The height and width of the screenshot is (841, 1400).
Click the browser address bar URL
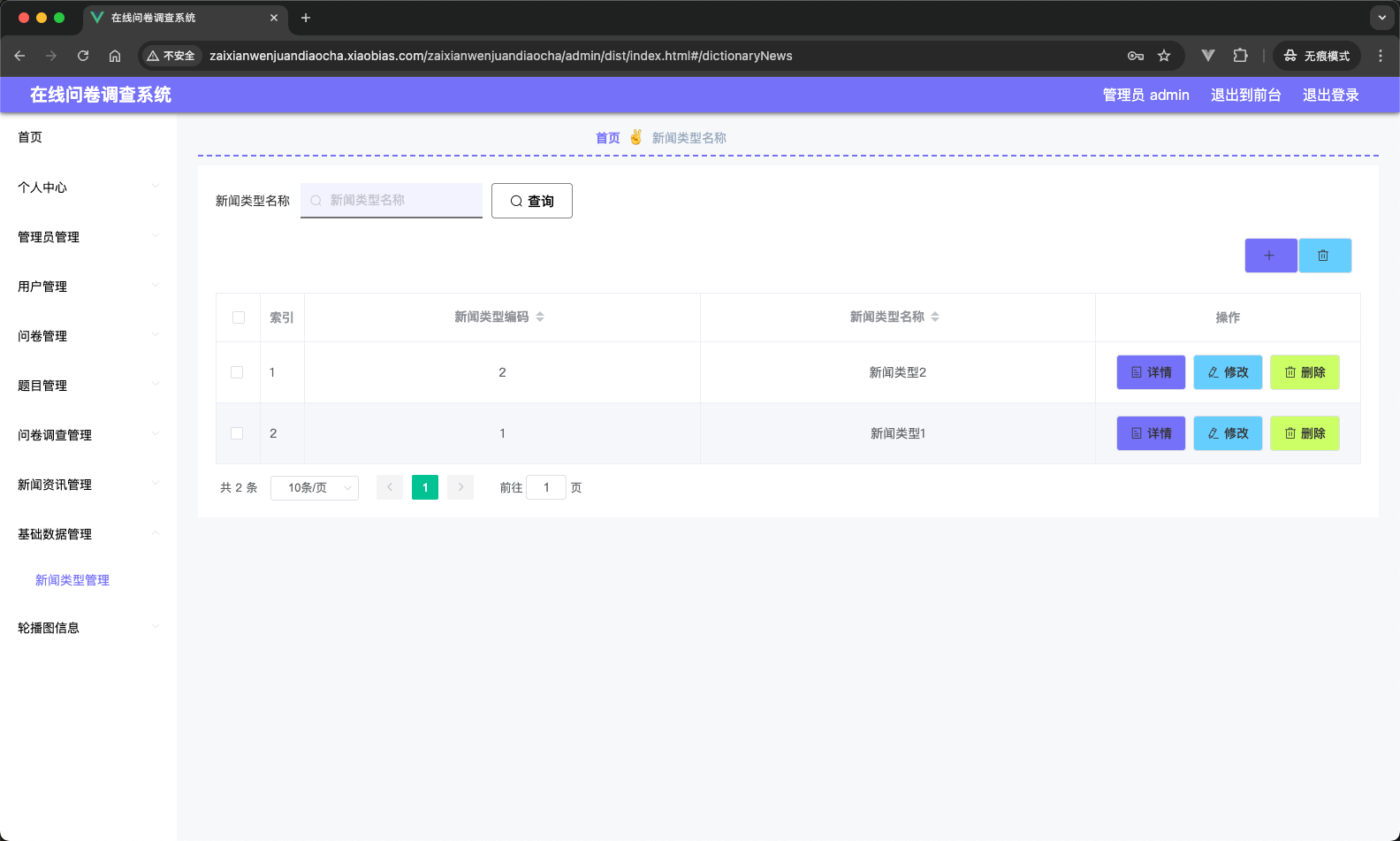(501, 56)
